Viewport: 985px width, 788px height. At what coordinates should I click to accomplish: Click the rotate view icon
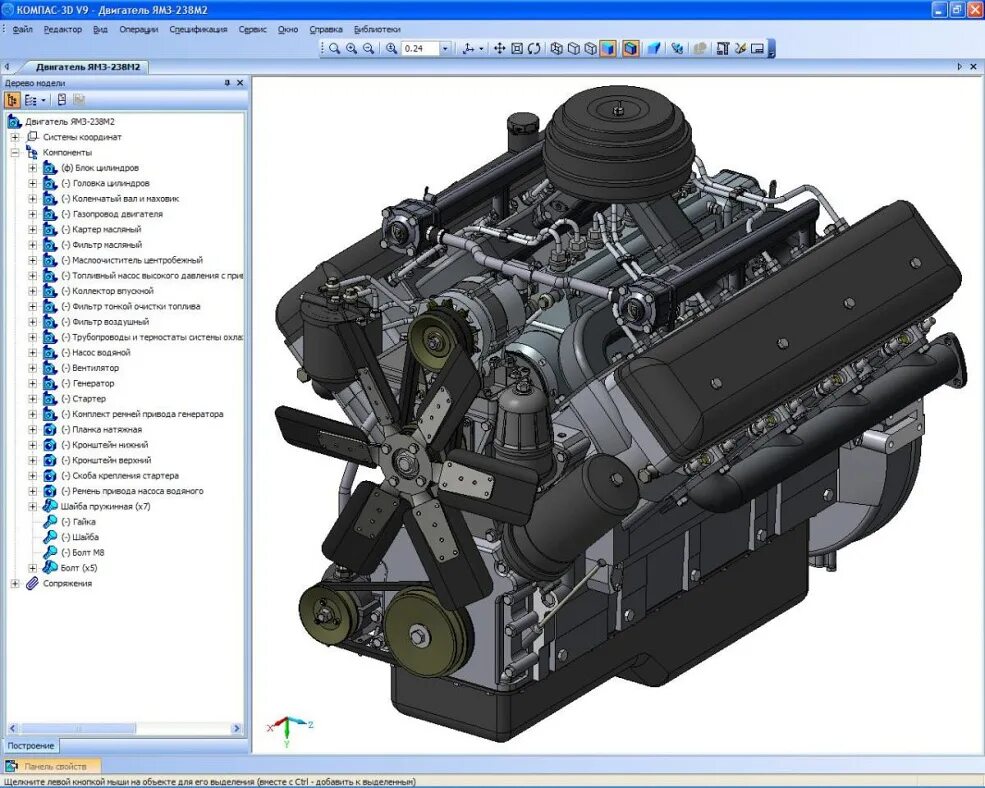click(x=535, y=48)
